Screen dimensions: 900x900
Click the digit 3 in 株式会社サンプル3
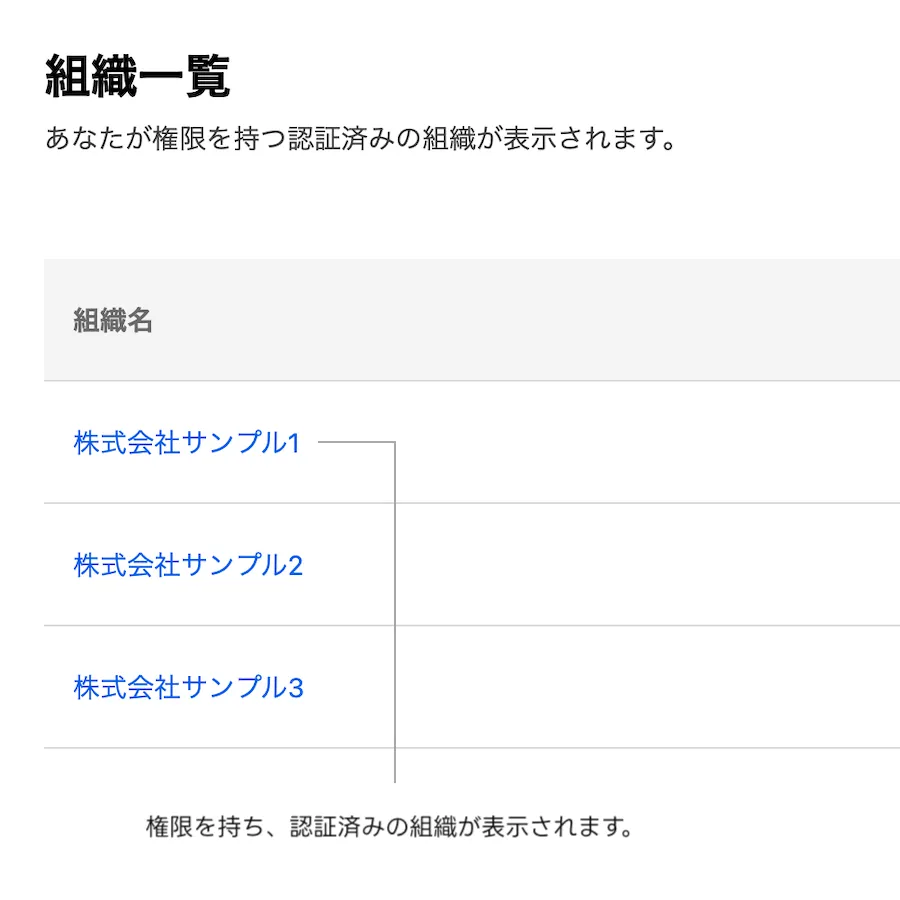pyautogui.click(x=295, y=689)
